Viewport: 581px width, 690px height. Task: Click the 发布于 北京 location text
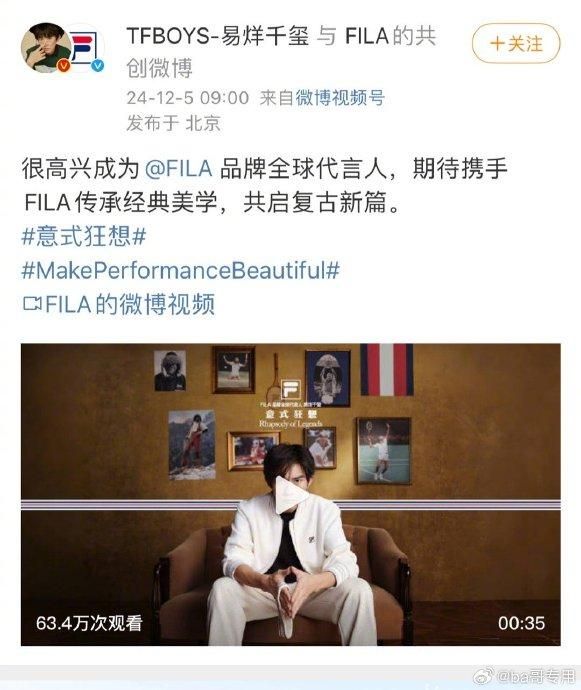click(x=173, y=123)
